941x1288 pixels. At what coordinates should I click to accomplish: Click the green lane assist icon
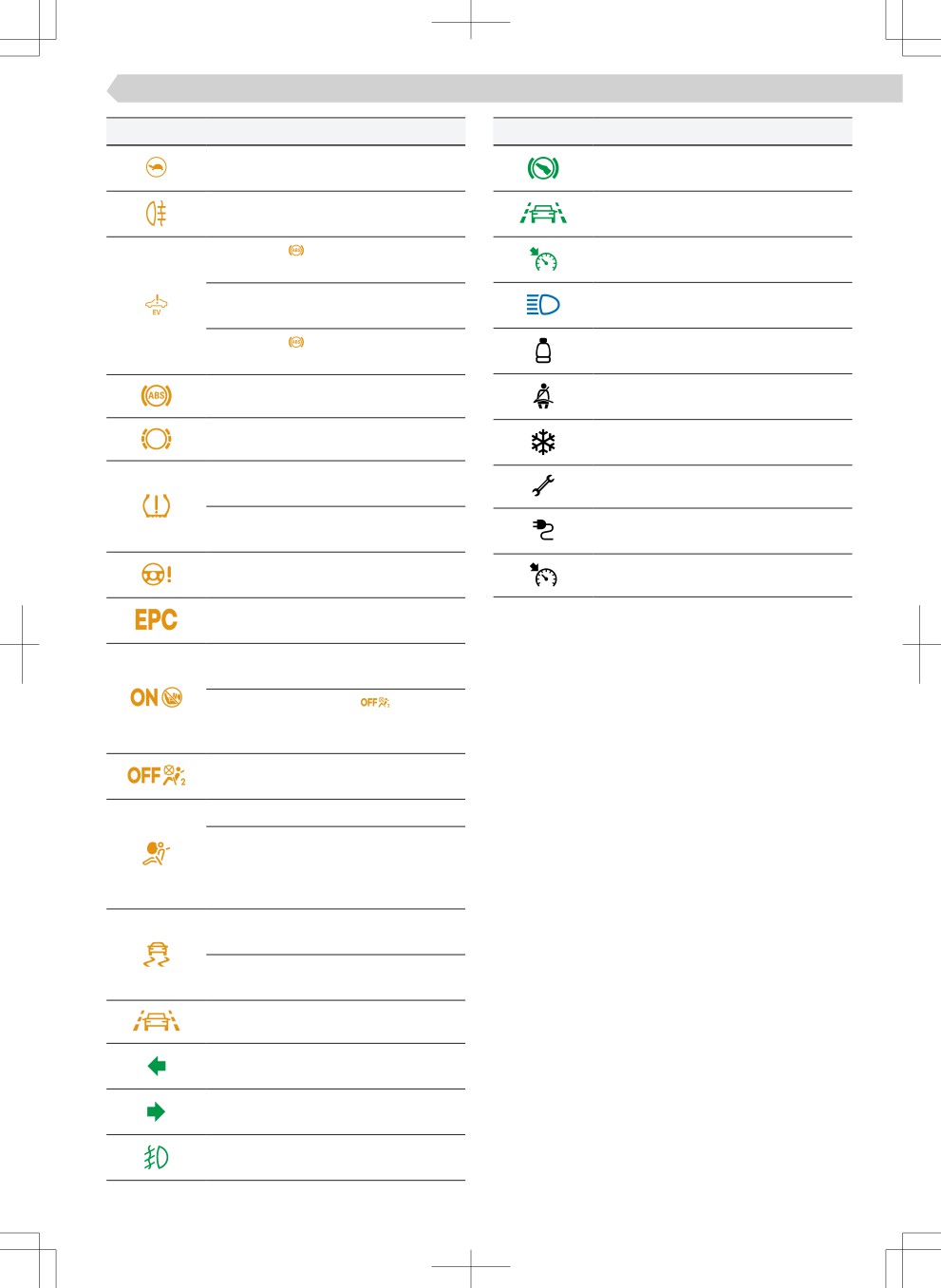[543, 213]
